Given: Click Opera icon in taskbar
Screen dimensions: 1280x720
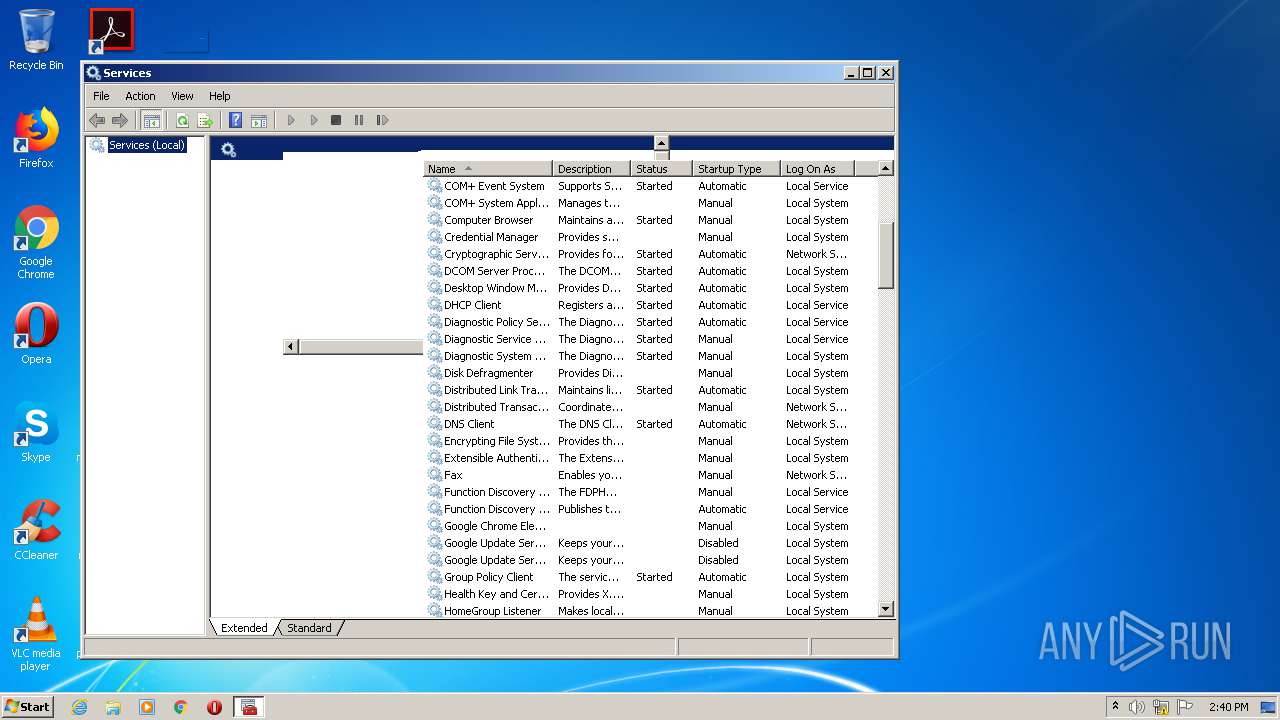Looking at the screenshot, I should tap(214, 707).
